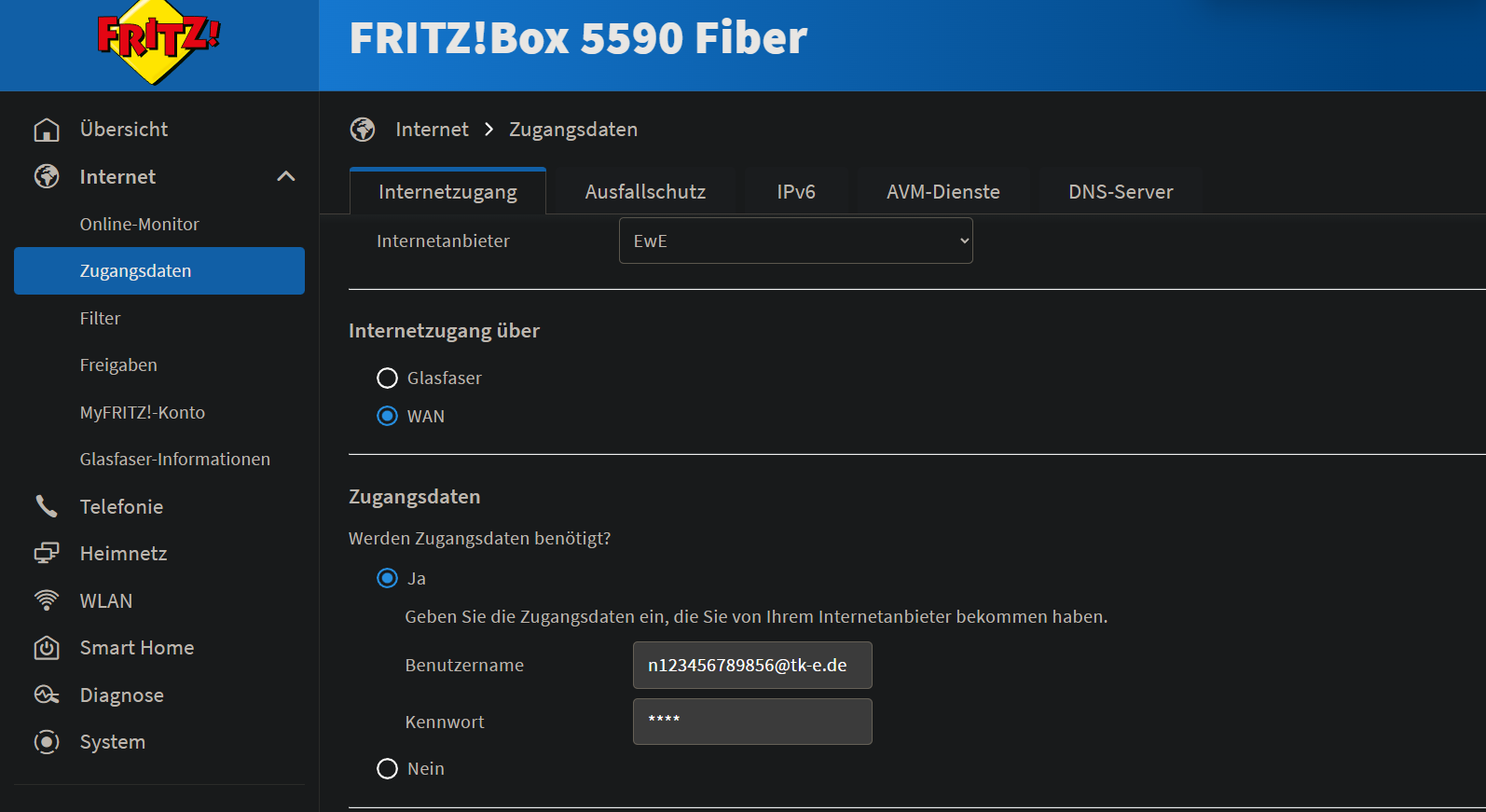The width and height of the screenshot is (1486, 812).
Task: Click the WLAN wifi icon
Action: point(47,600)
